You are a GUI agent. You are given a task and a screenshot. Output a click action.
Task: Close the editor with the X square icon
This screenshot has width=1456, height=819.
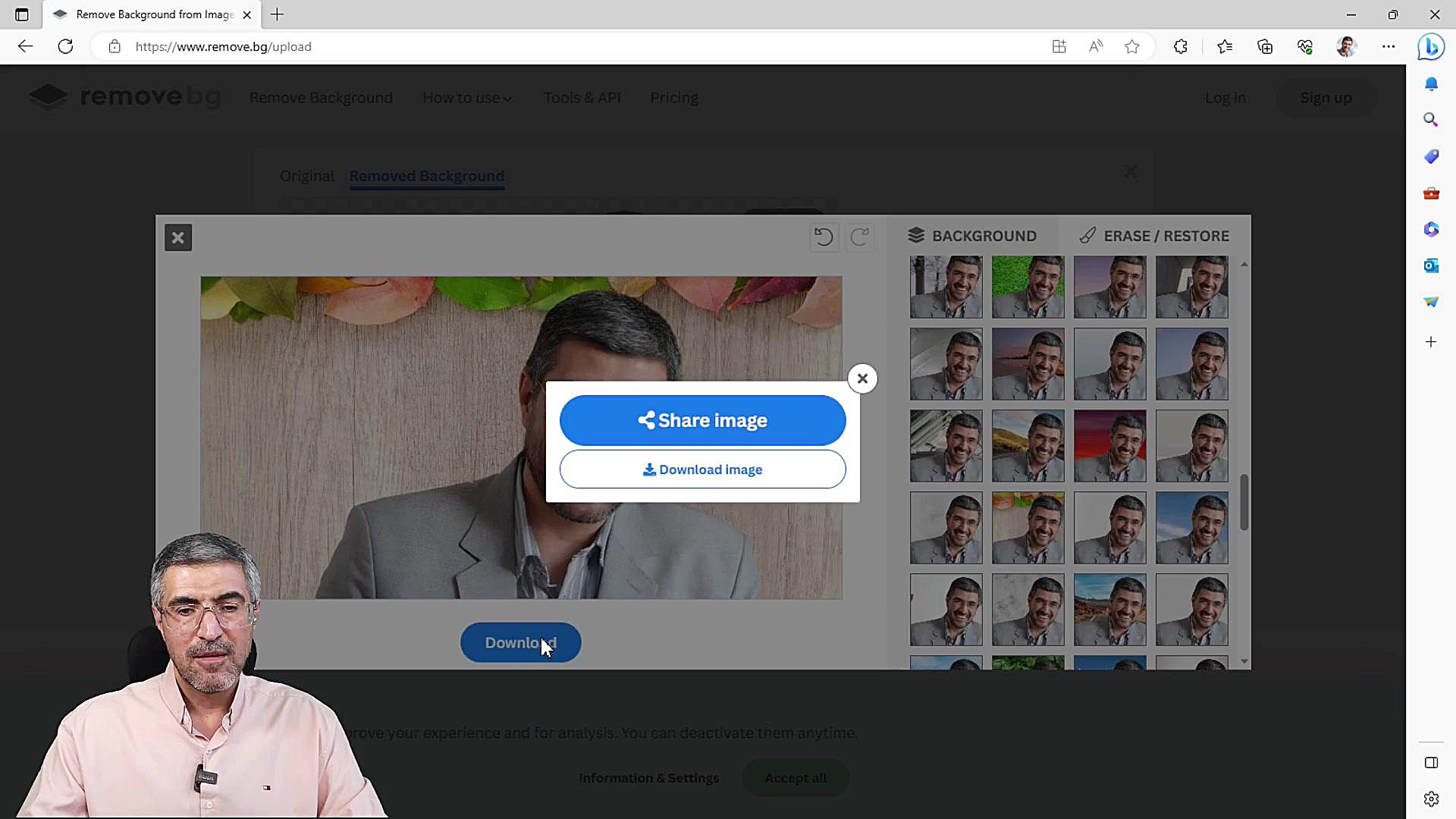pos(178,238)
